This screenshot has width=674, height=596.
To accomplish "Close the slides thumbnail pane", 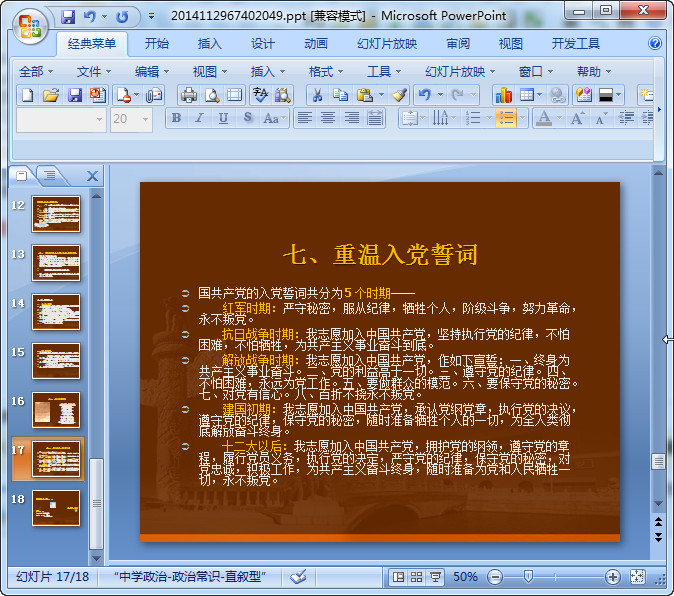I will coord(92,176).
